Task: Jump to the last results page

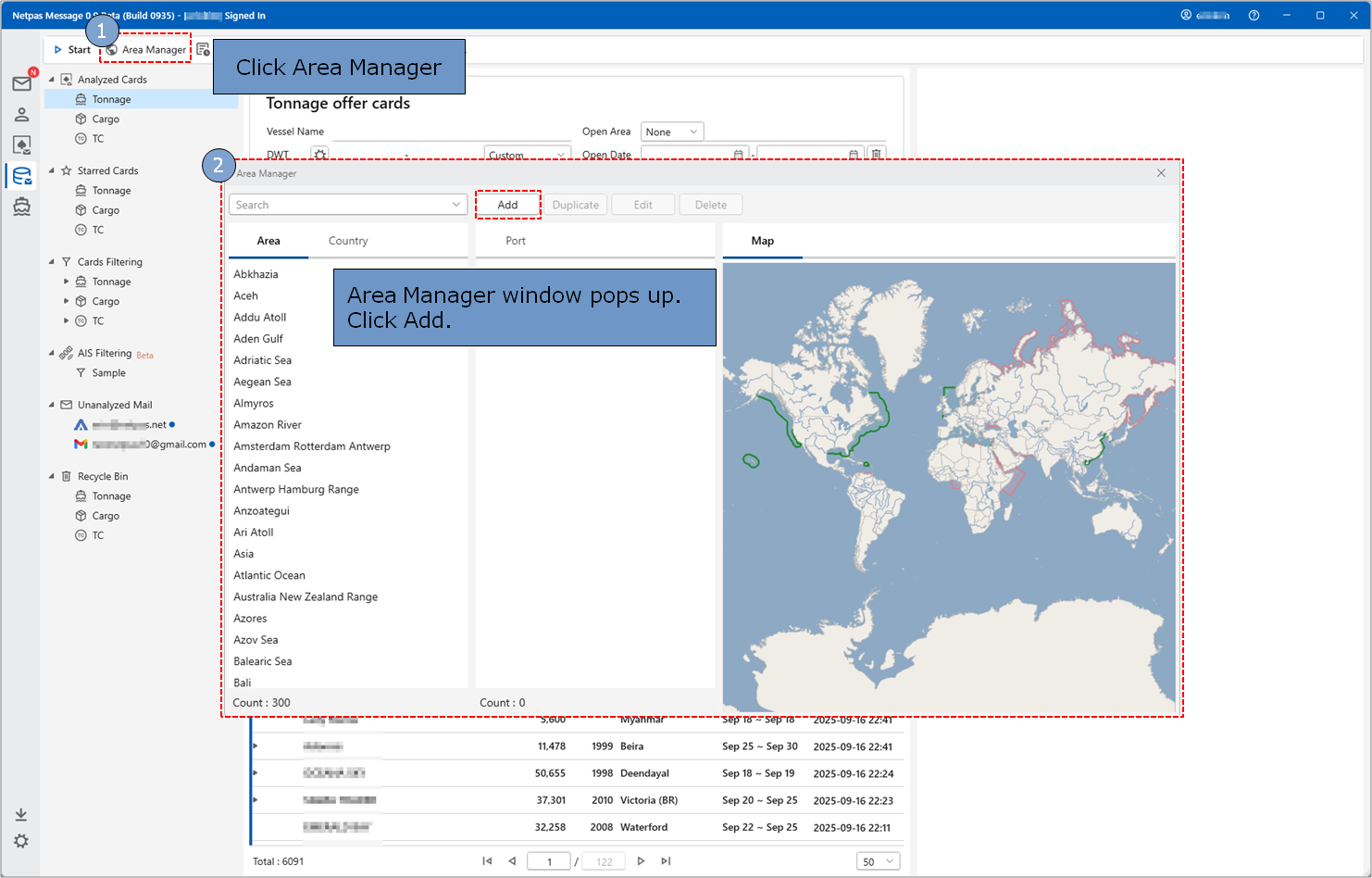Action: click(666, 861)
